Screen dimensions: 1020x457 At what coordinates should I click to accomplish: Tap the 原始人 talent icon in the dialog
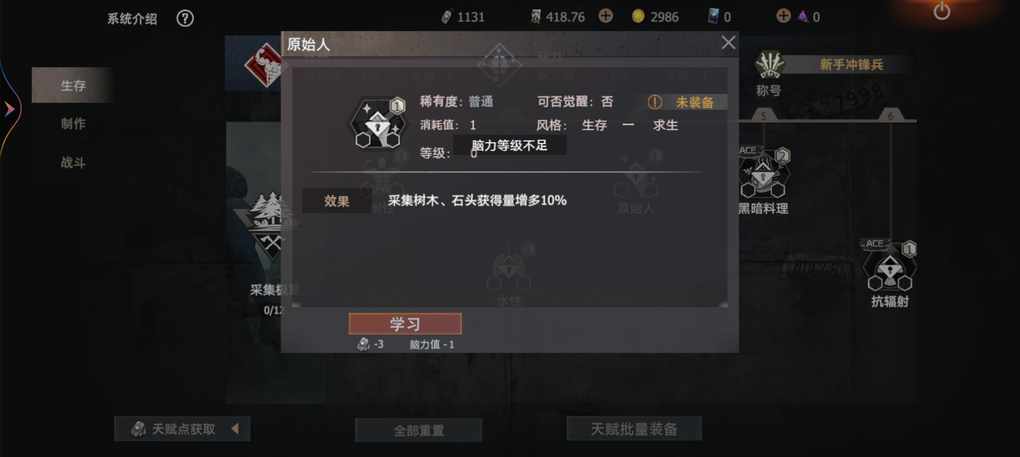376,122
